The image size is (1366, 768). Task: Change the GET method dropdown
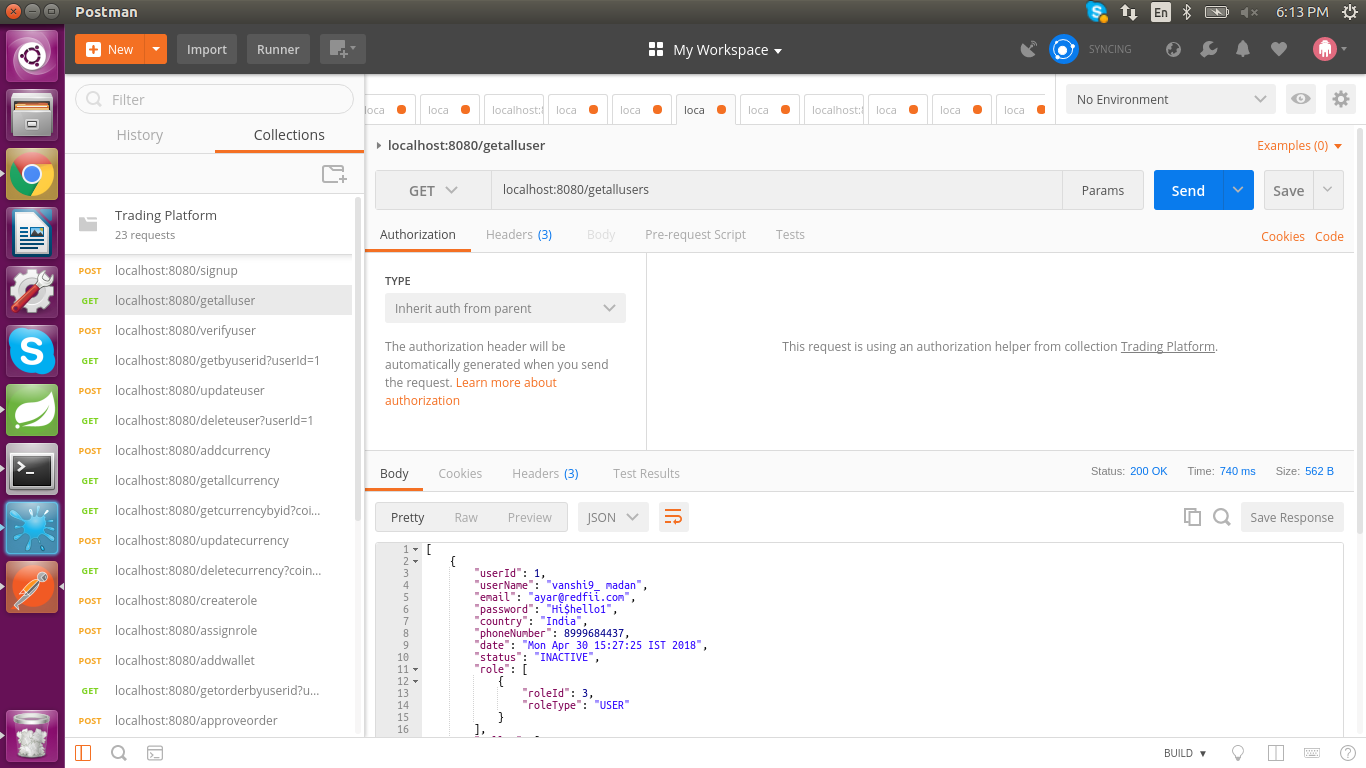(432, 190)
